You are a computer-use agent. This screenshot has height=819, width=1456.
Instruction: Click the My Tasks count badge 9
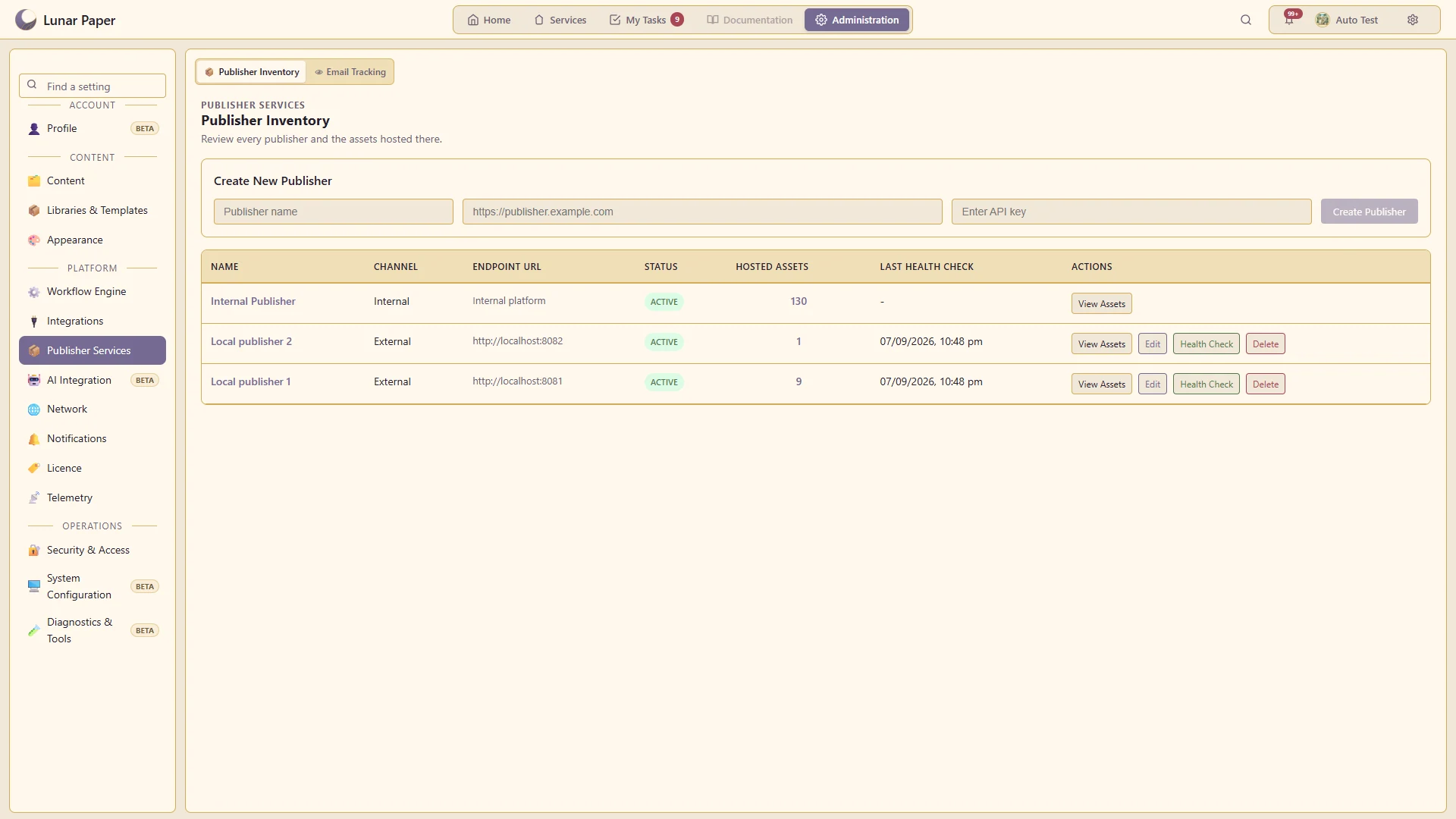(676, 20)
